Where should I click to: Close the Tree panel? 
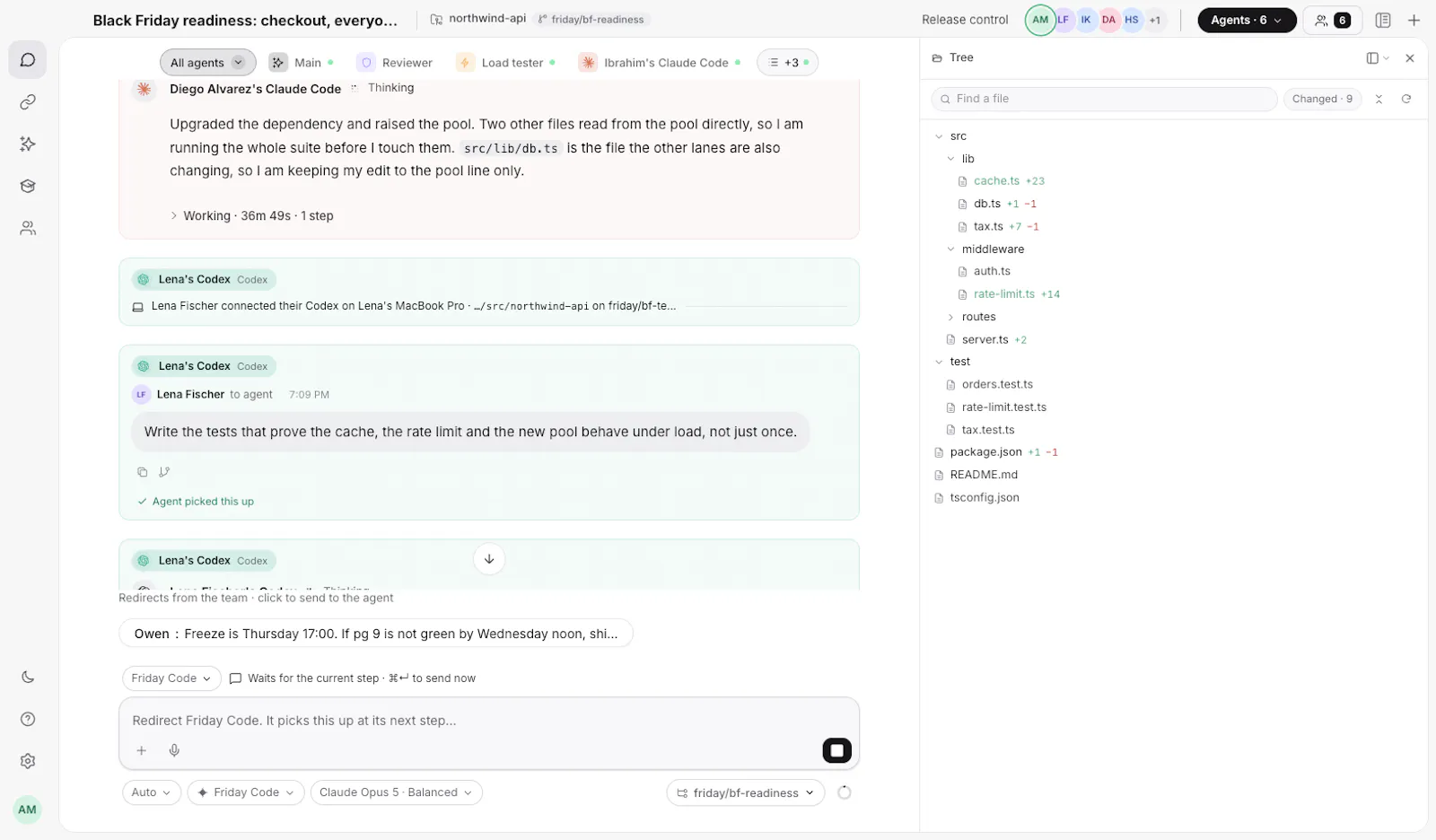pos(1410,57)
